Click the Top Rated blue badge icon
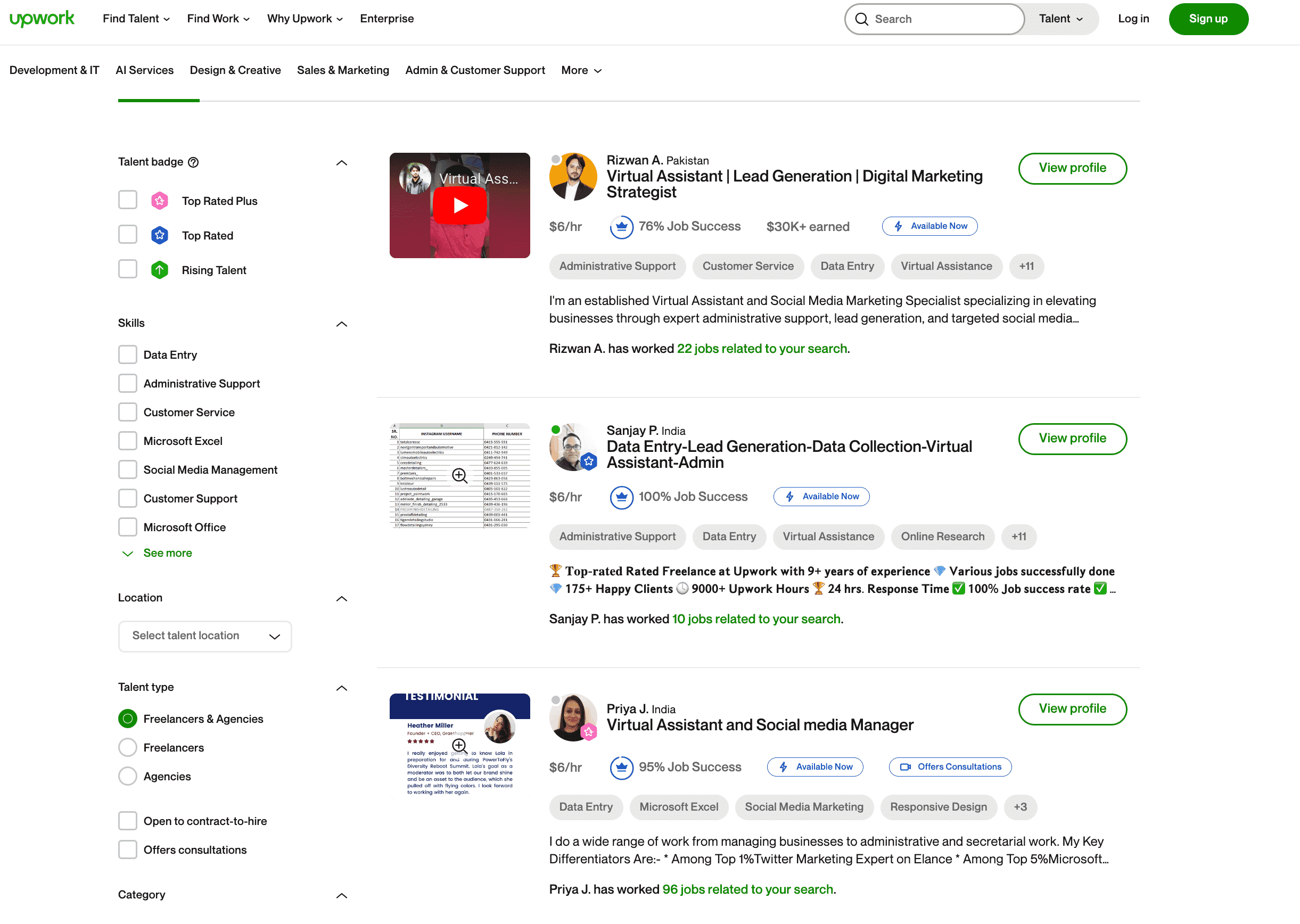 159,236
